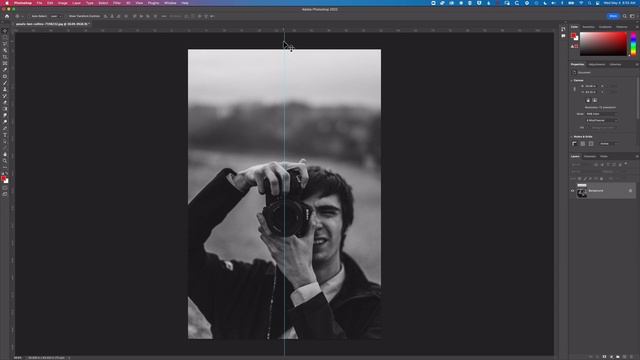640x360 pixels.
Task: Select the Rectangular Marquee tool
Action: 5,37
